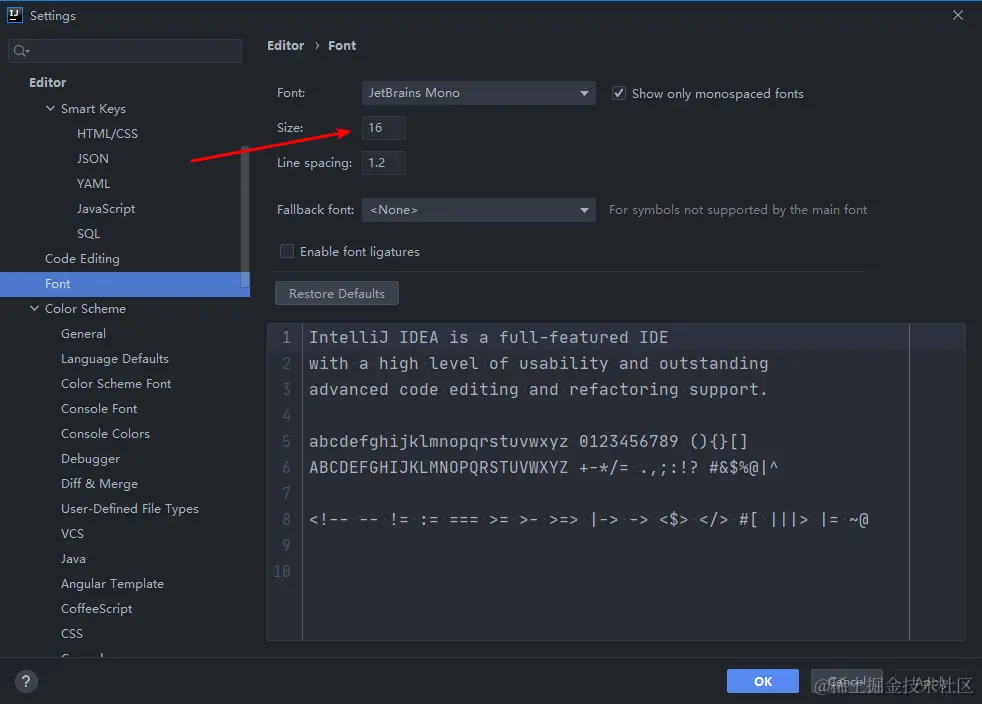Open the Font dropdown showing JetBrains Mono
The image size is (982, 704).
click(478, 93)
